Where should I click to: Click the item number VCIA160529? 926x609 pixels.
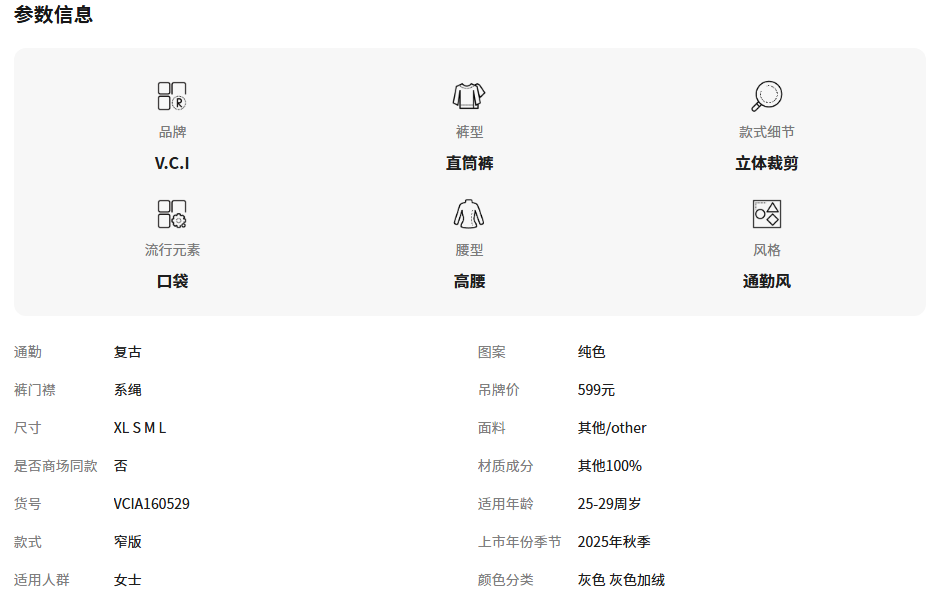point(151,504)
